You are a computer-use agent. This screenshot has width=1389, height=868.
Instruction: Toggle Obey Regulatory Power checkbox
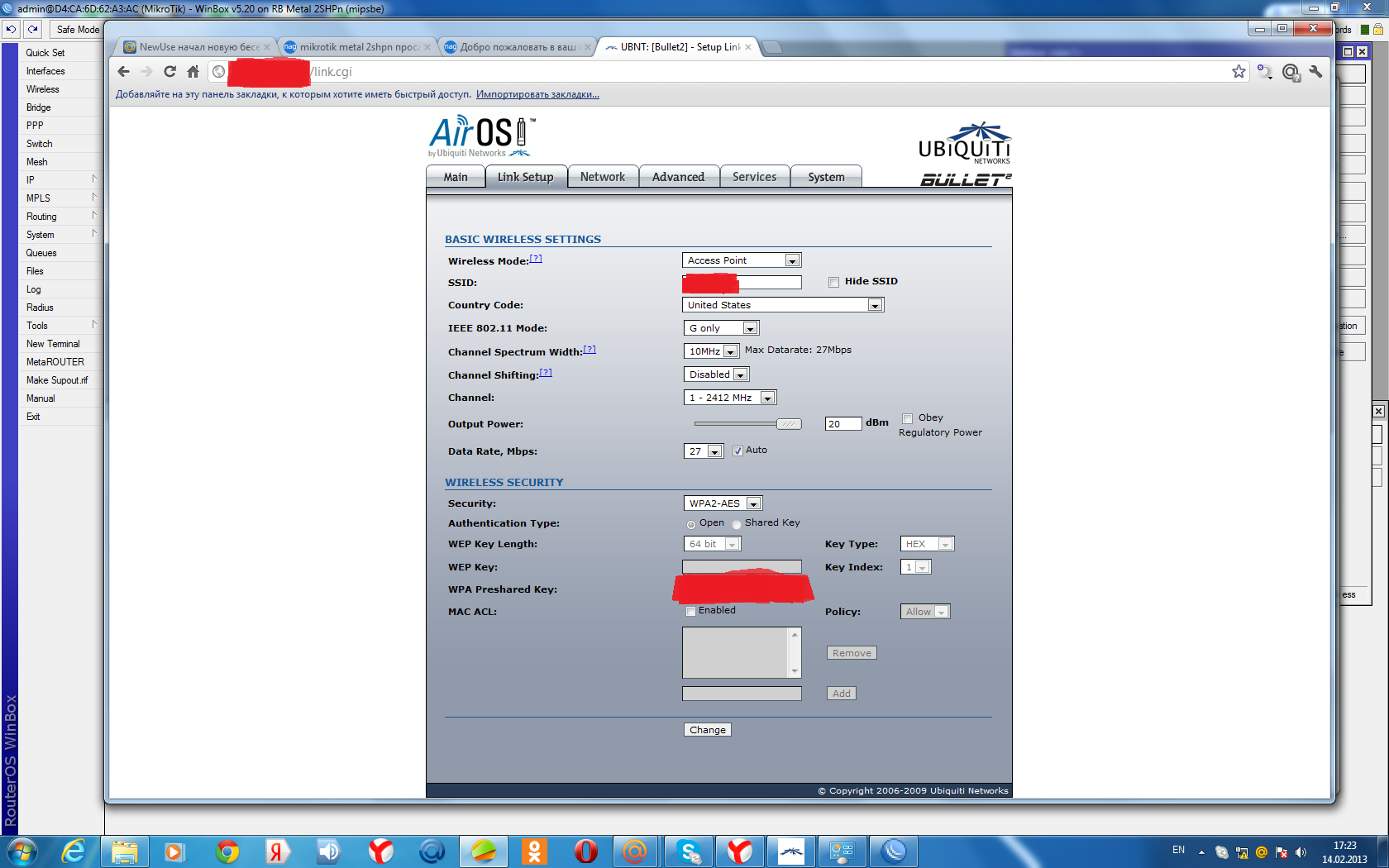pos(907,418)
